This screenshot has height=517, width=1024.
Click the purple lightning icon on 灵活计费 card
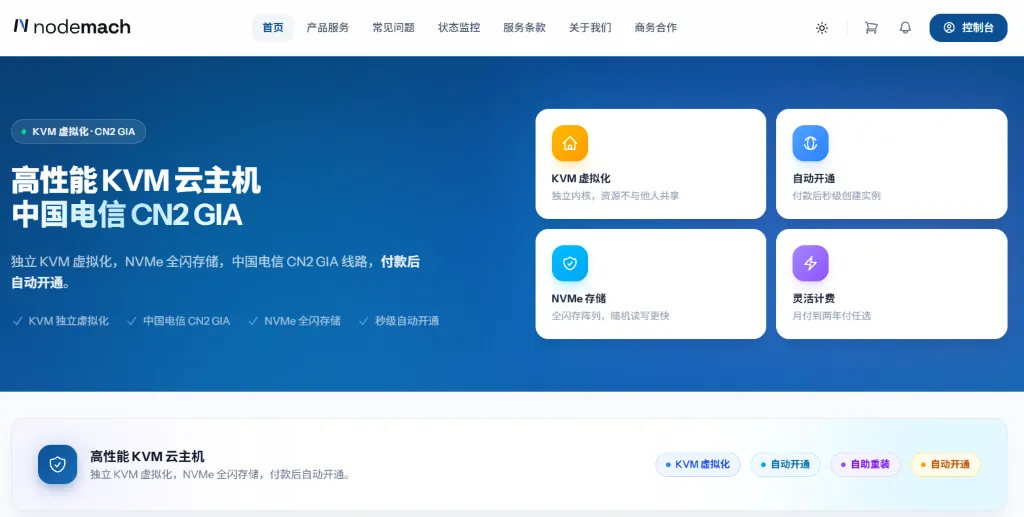click(810, 263)
